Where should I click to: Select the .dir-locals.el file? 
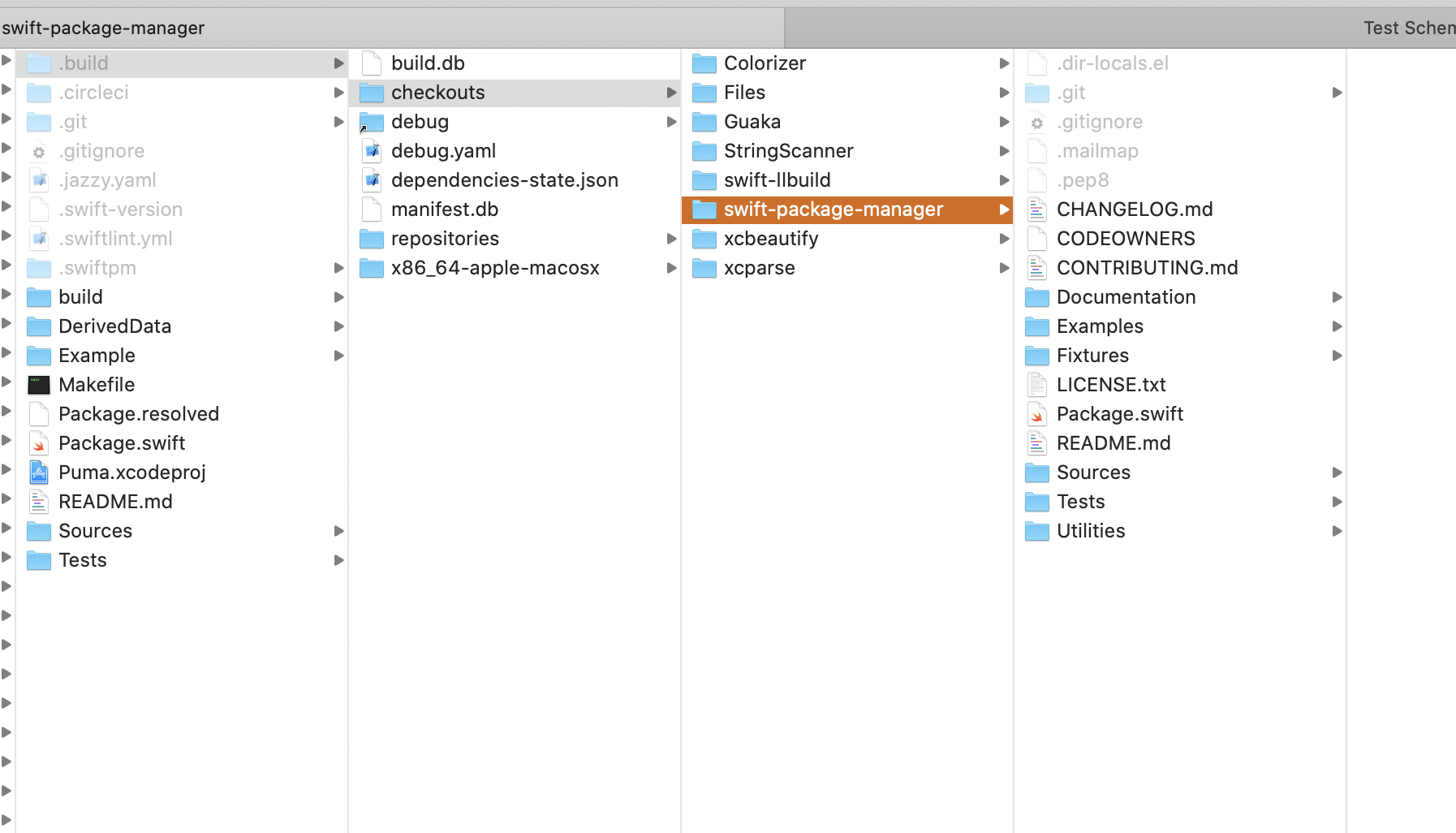[1180, 63]
